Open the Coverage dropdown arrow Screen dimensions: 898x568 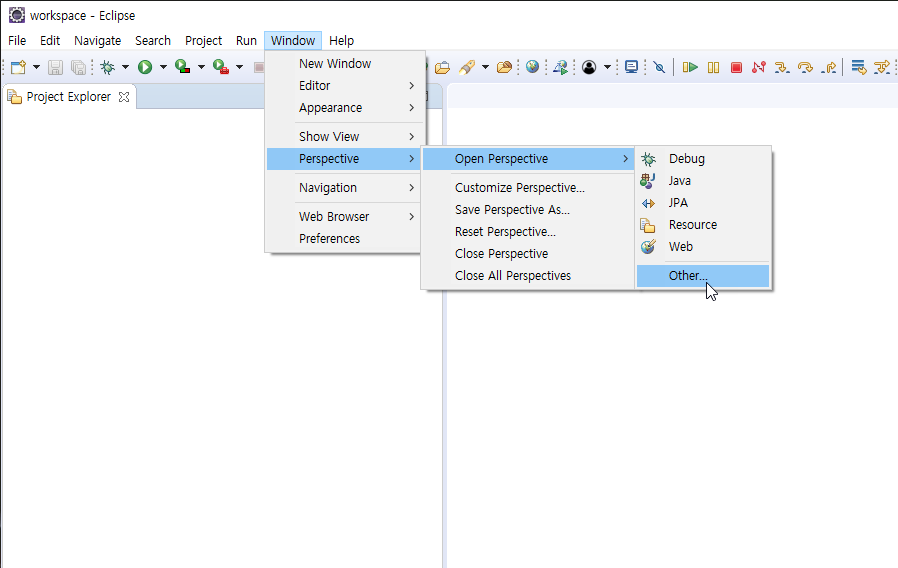pyautogui.click(x=201, y=67)
